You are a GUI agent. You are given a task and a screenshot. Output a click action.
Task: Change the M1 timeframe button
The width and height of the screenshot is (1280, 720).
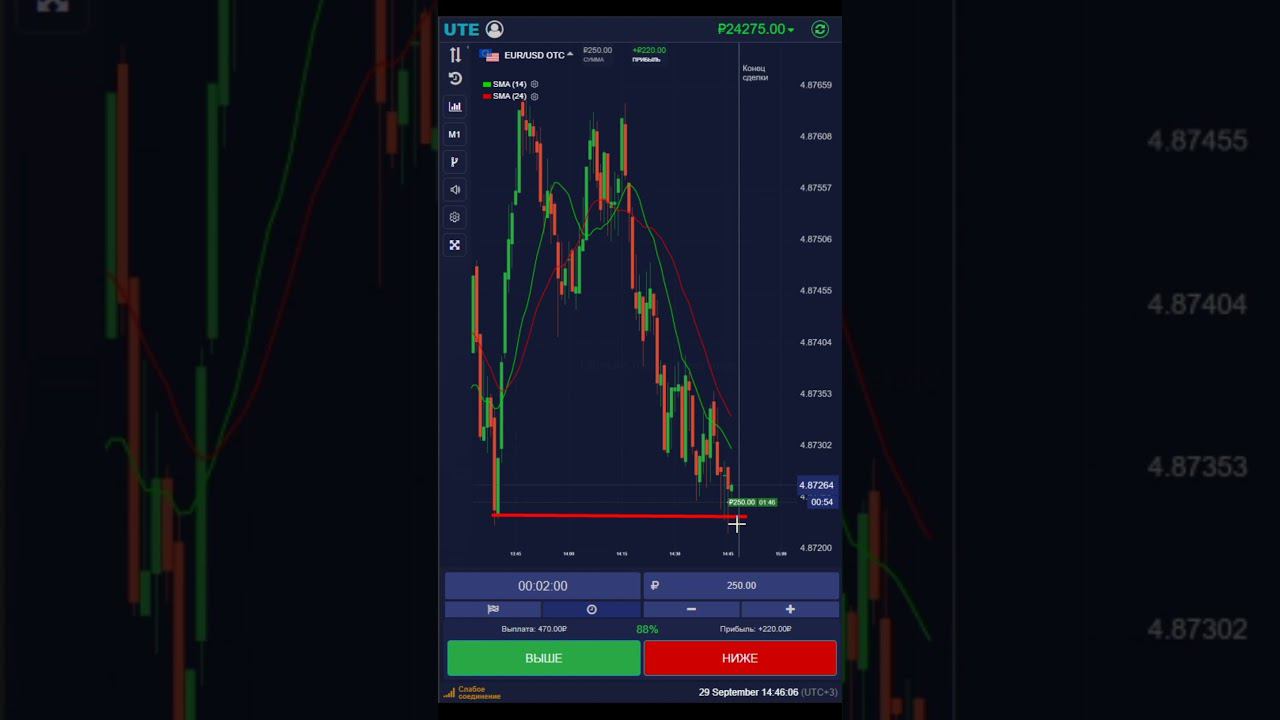455,134
